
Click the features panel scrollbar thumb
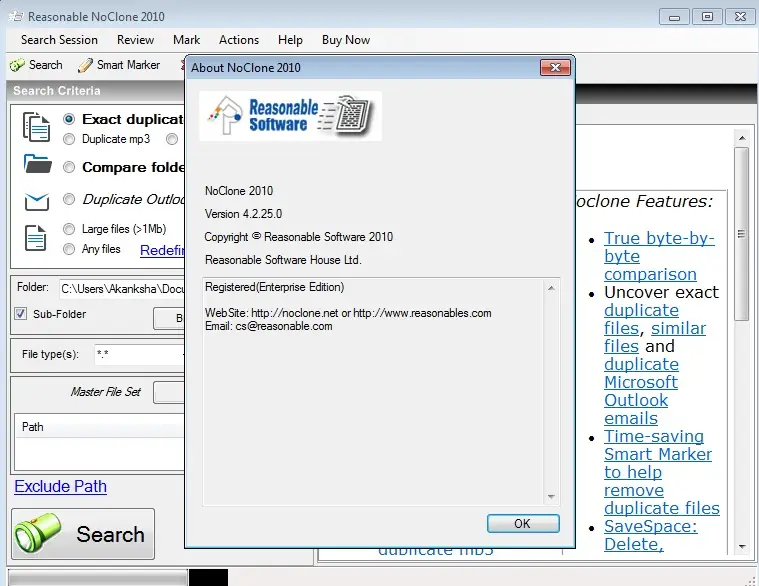742,234
